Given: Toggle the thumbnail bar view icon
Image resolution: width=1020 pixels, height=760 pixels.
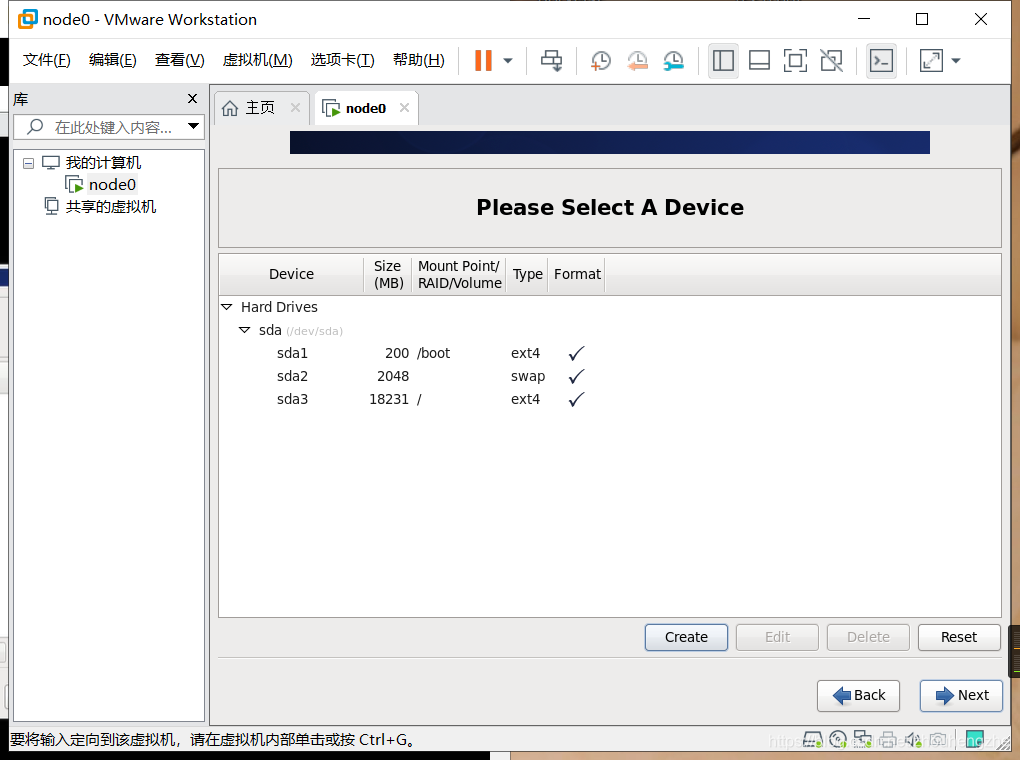Looking at the screenshot, I should (759, 61).
